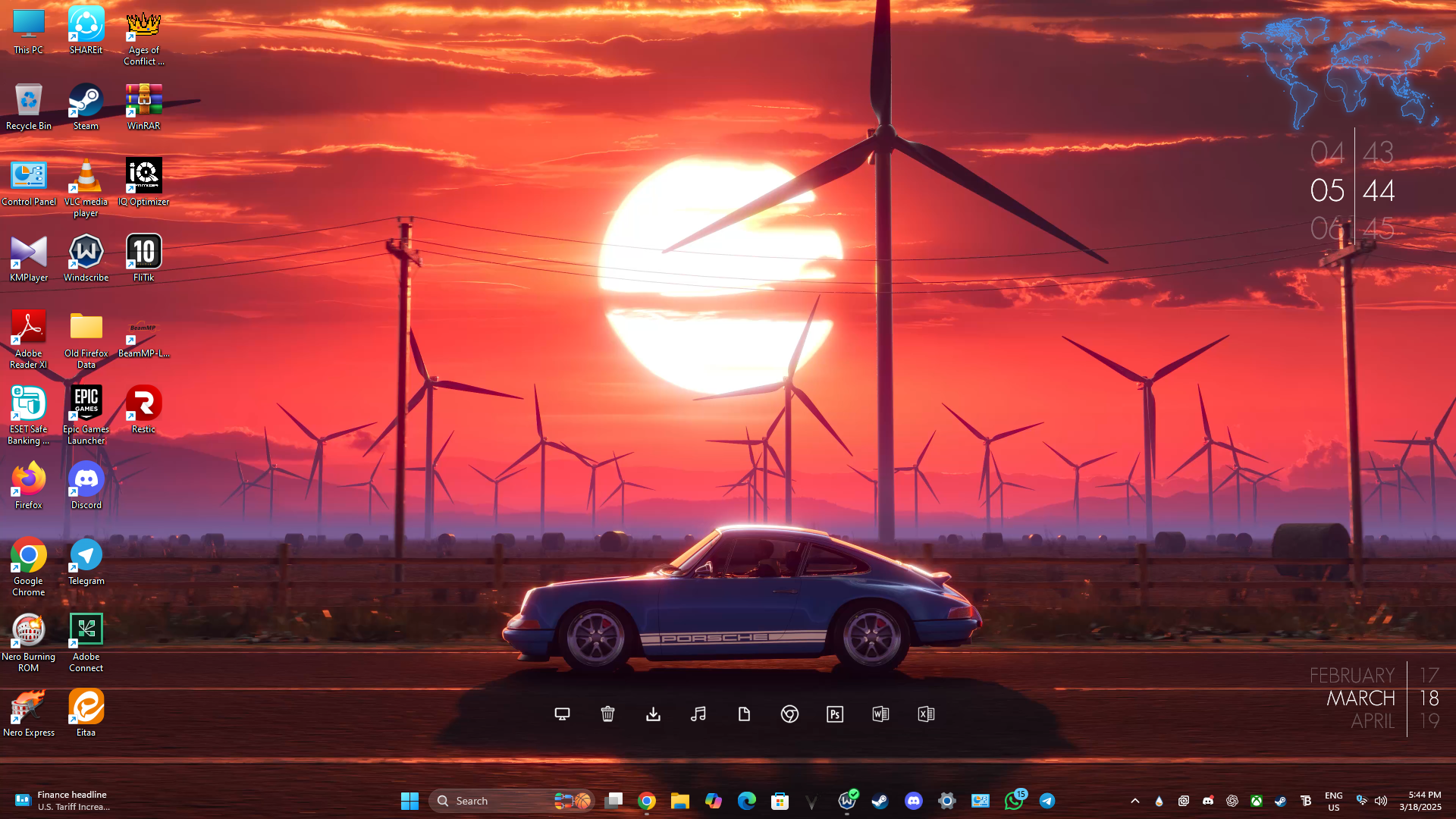Viewport: 1456px width, 819px height.
Task: Click the monitor icon in desktop dock
Action: pyautogui.click(x=562, y=714)
